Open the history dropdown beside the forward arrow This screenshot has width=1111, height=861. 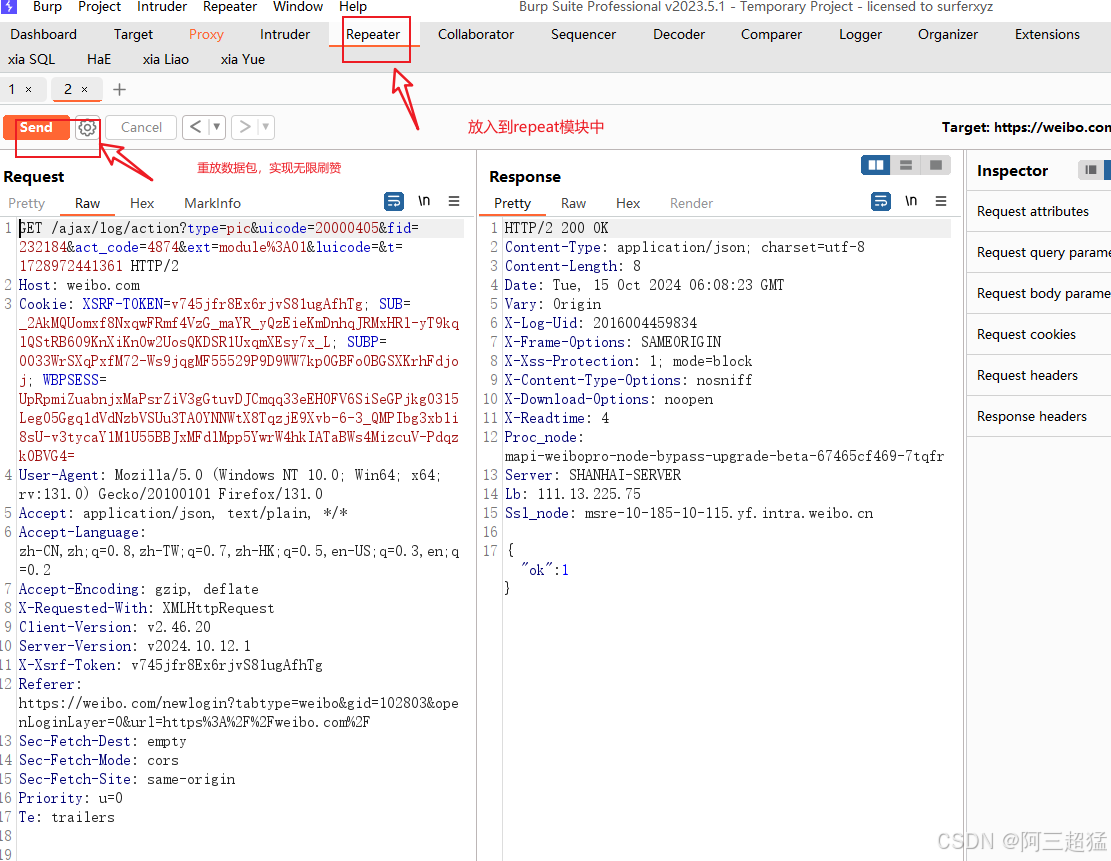tap(266, 127)
